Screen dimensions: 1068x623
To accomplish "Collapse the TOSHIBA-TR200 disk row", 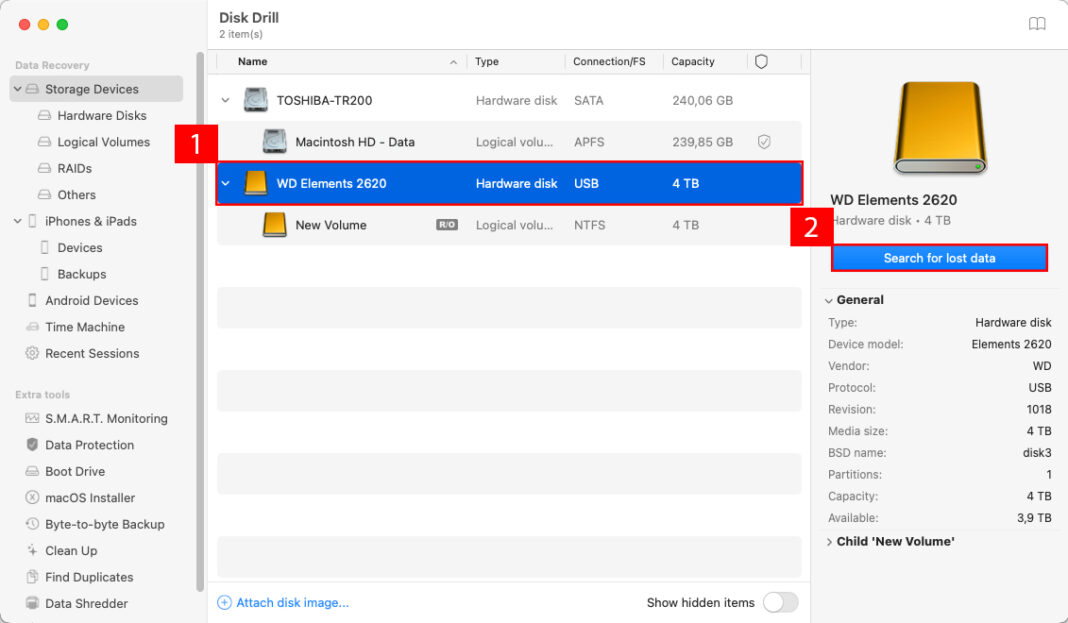I will point(226,100).
